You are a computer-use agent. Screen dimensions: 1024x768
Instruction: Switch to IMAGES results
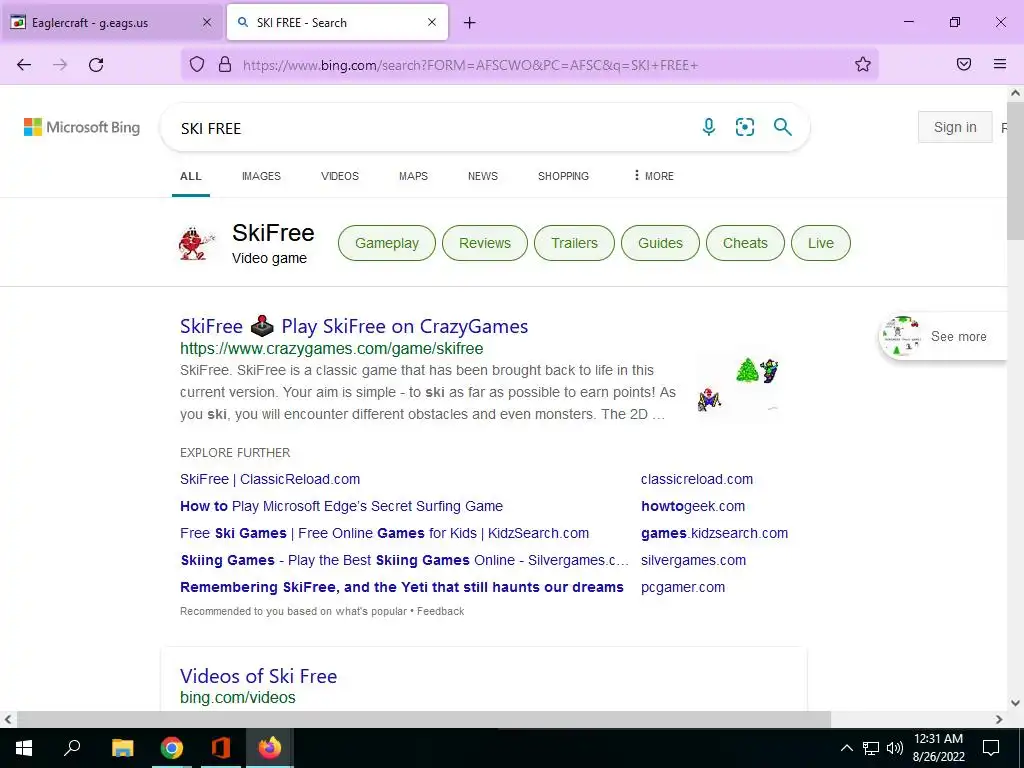coord(261,176)
